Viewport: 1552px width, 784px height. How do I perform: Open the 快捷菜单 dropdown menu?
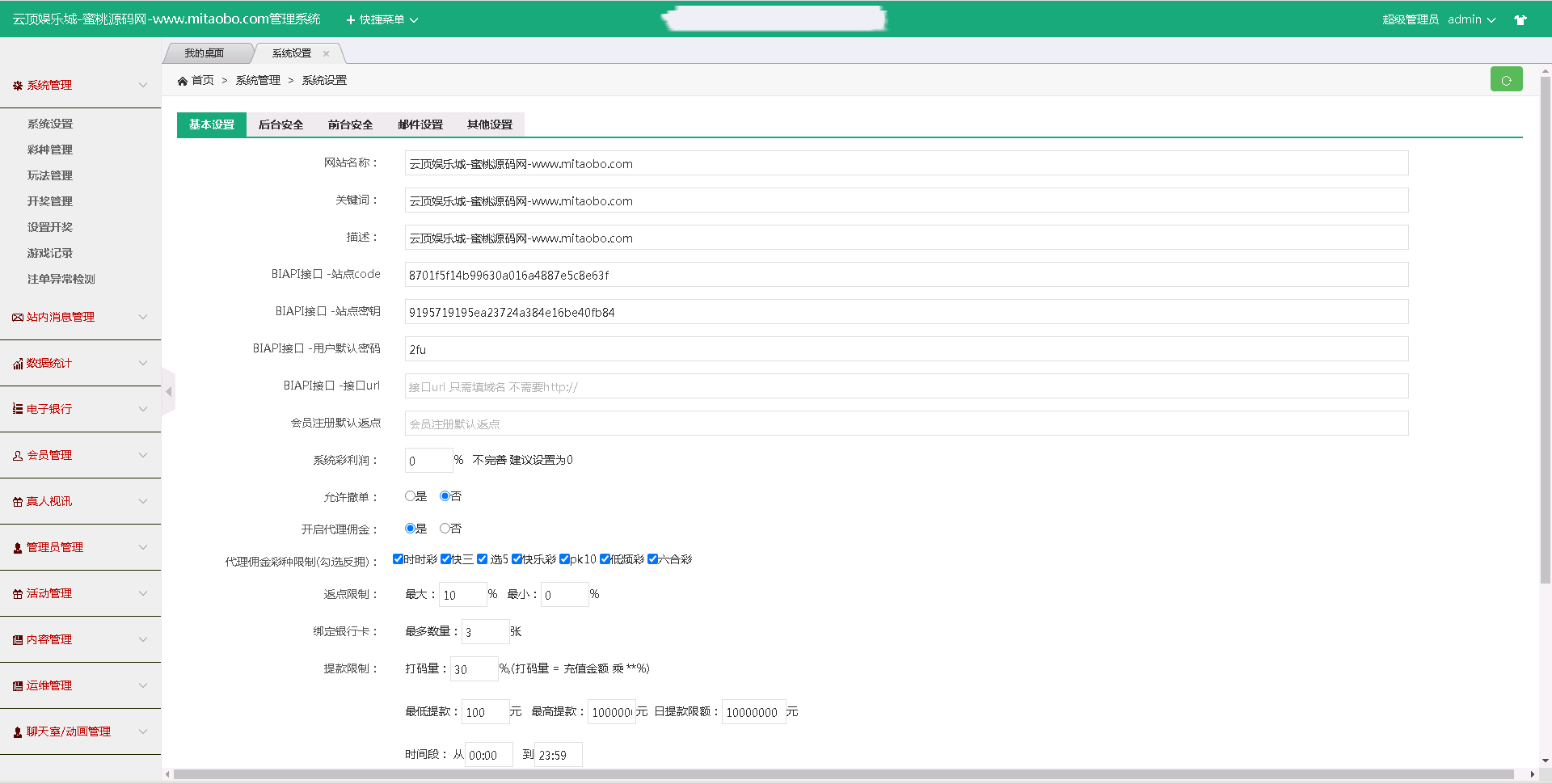(382, 19)
